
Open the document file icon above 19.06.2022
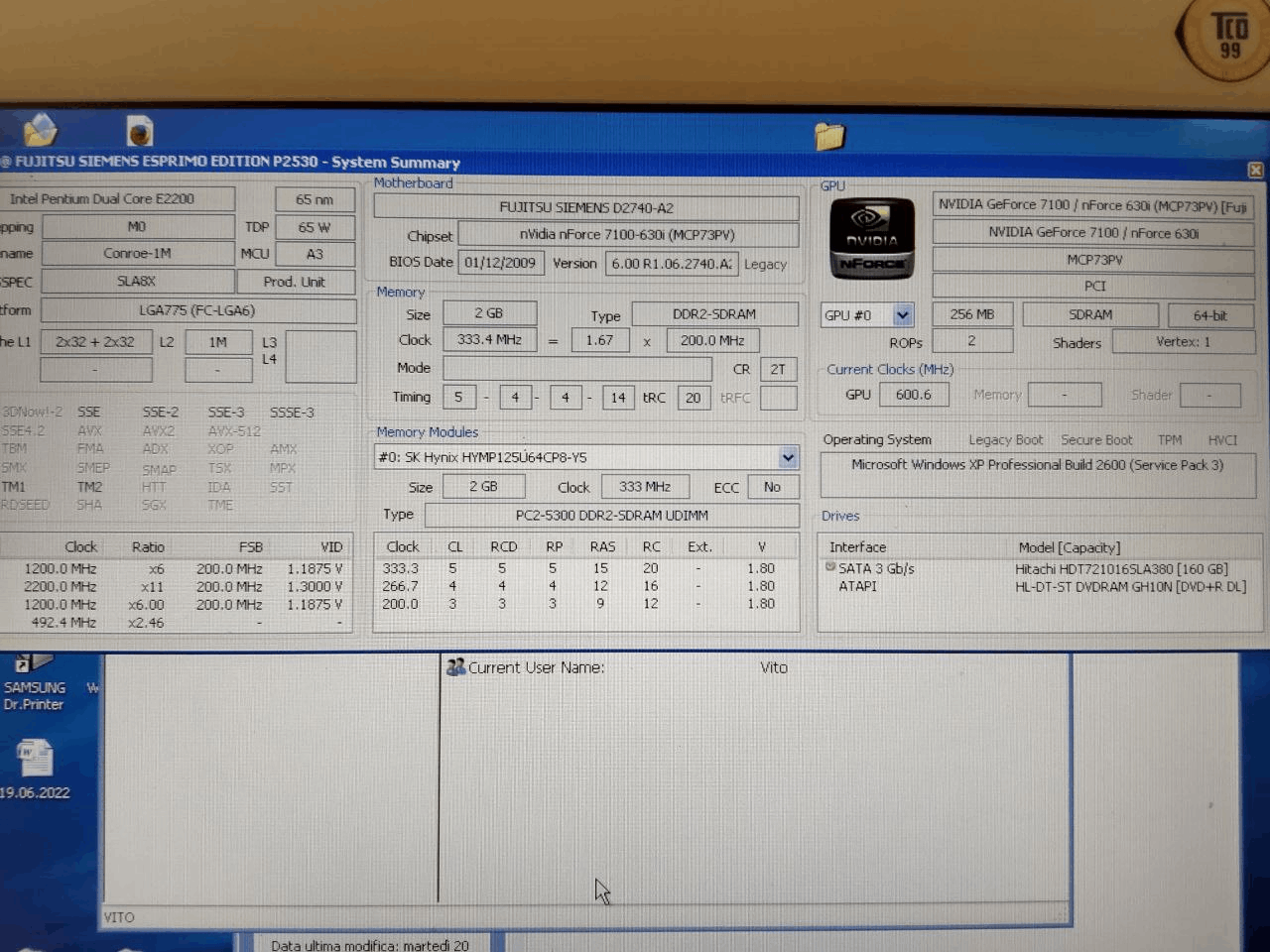coord(35,758)
